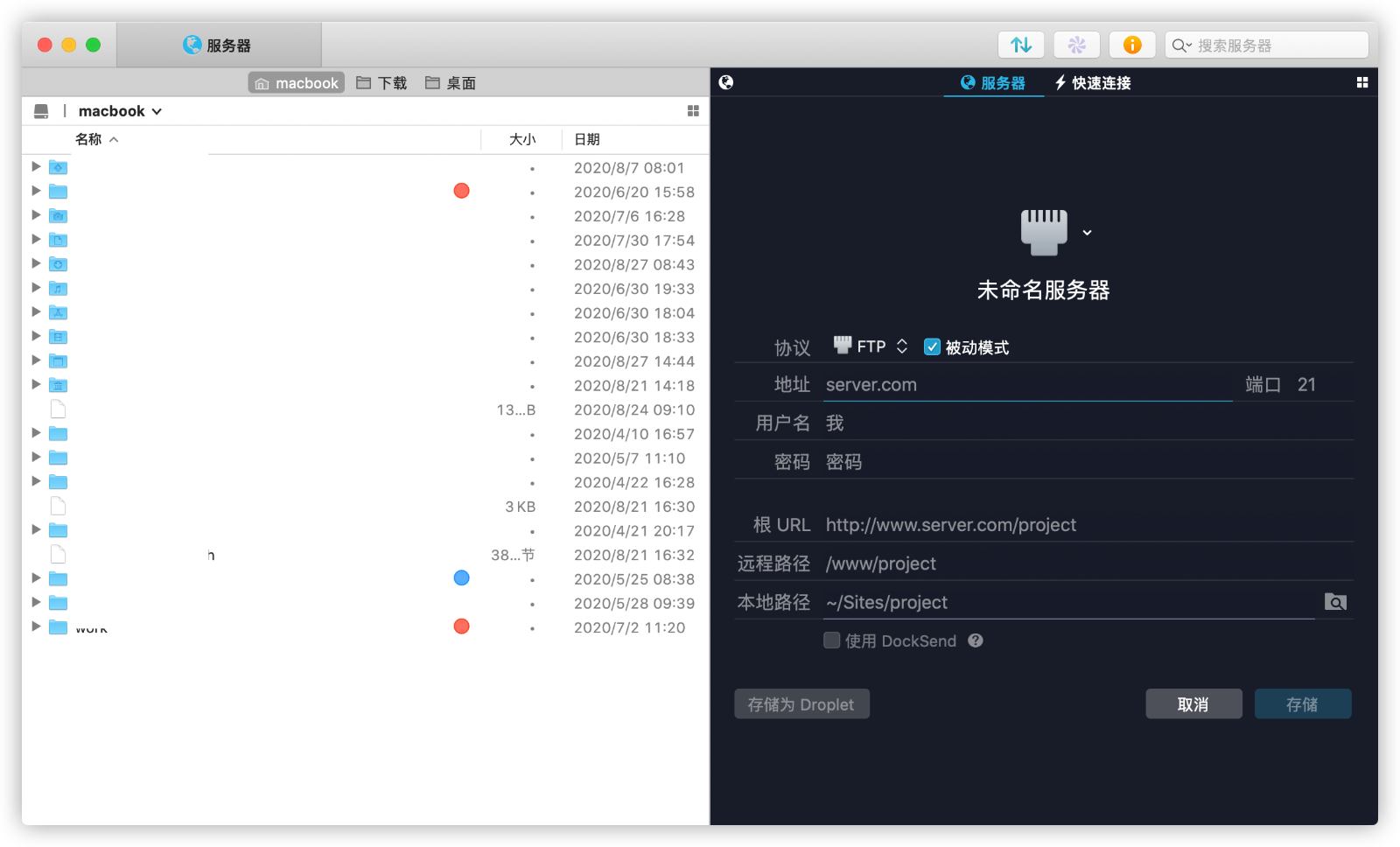This screenshot has width=1400, height=847.
Task: Click the globe icon at the top of the dark panel
Action: click(x=726, y=82)
